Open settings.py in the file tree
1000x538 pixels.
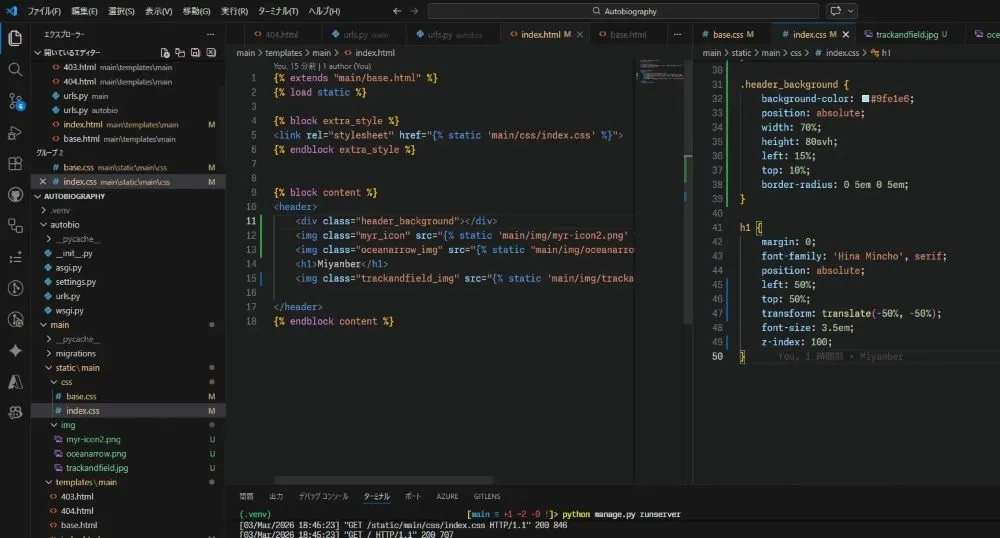click(x=75, y=282)
